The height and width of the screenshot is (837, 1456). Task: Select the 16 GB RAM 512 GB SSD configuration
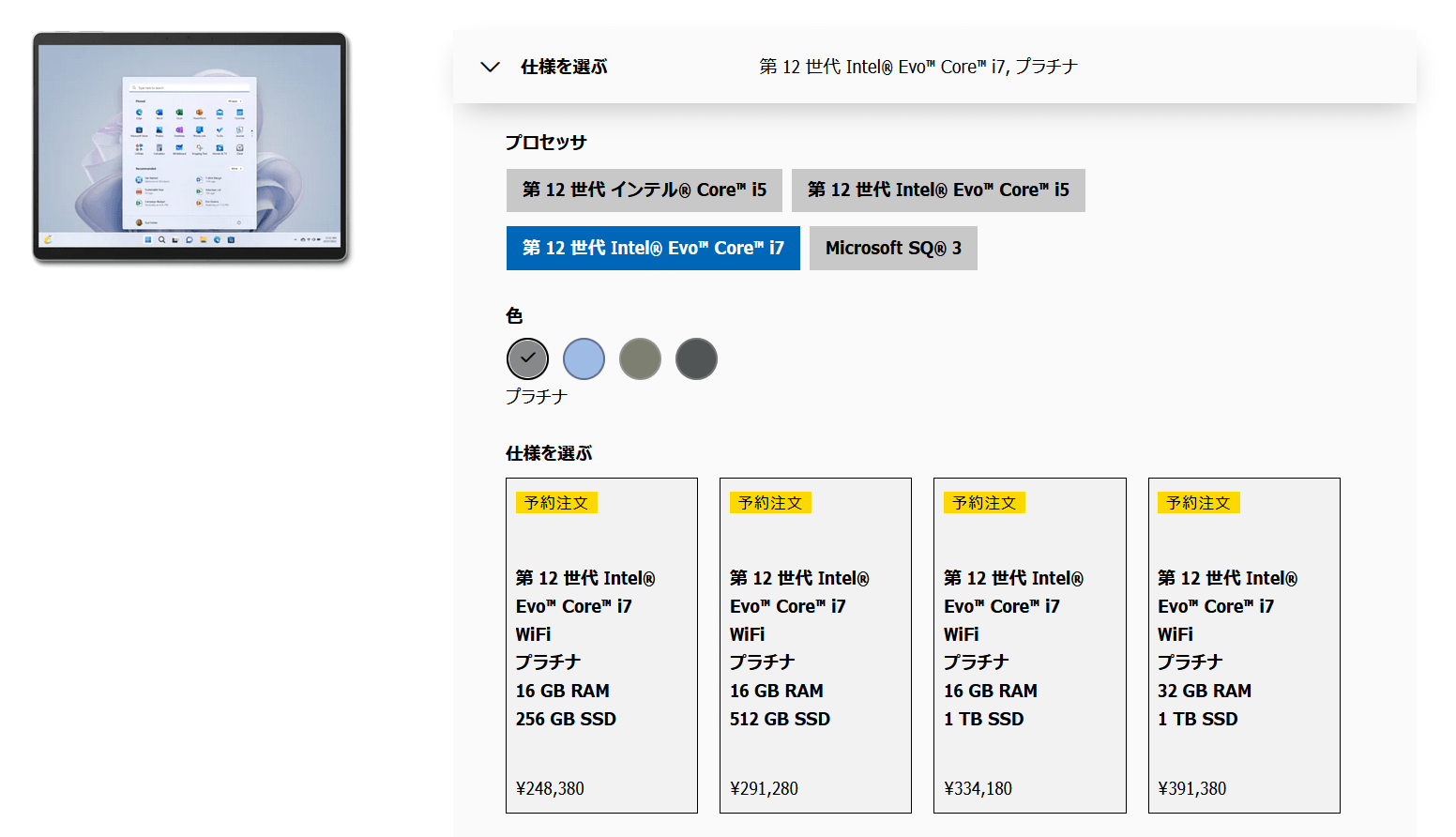[x=815, y=646]
